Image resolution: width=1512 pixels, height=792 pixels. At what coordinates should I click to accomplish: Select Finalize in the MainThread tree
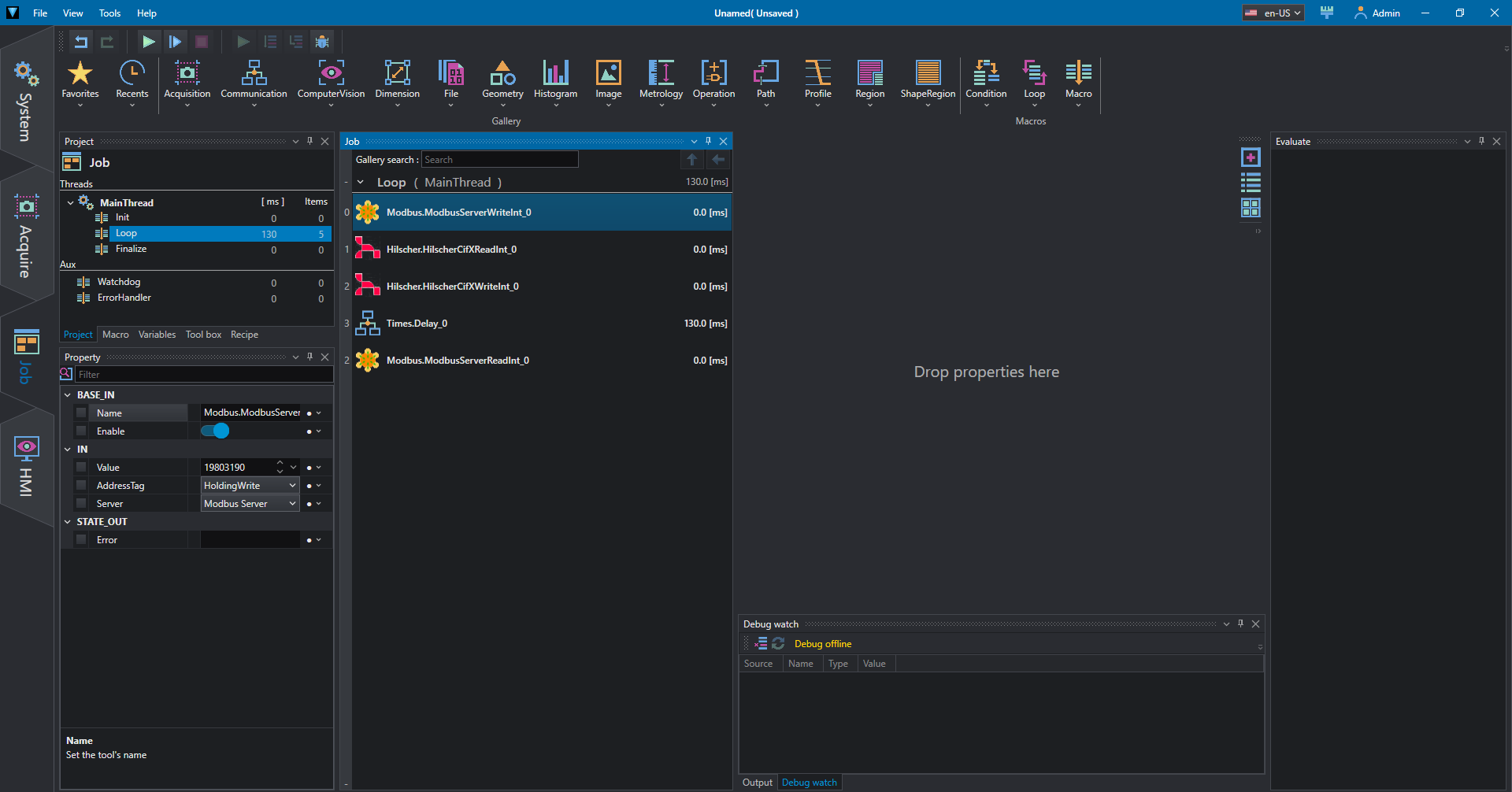[x=131, y=249]
